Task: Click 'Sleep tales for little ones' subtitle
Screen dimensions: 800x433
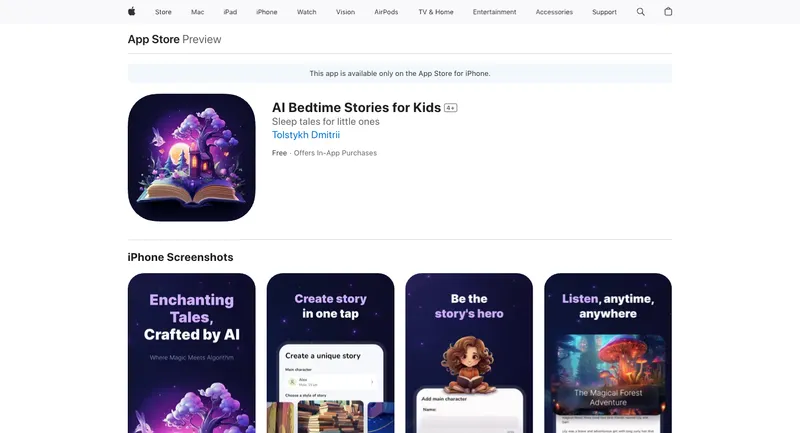Action: point(326,121)
